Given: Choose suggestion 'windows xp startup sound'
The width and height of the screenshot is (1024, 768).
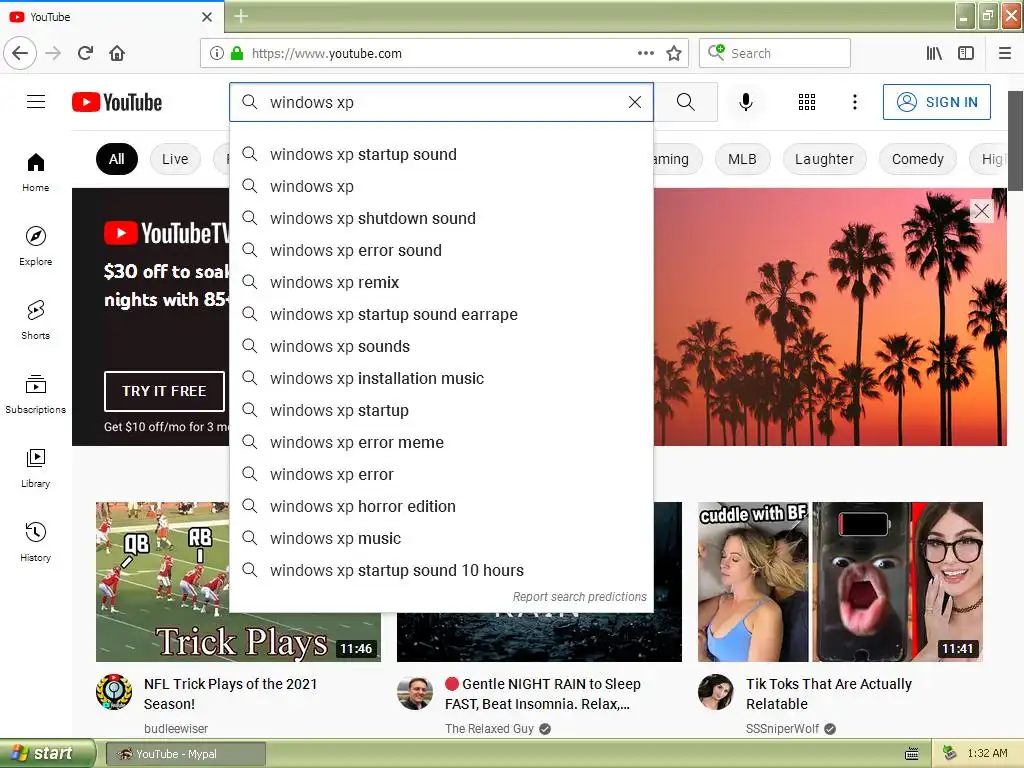Looking at the screenshot, I should click(x=441, y=154).
